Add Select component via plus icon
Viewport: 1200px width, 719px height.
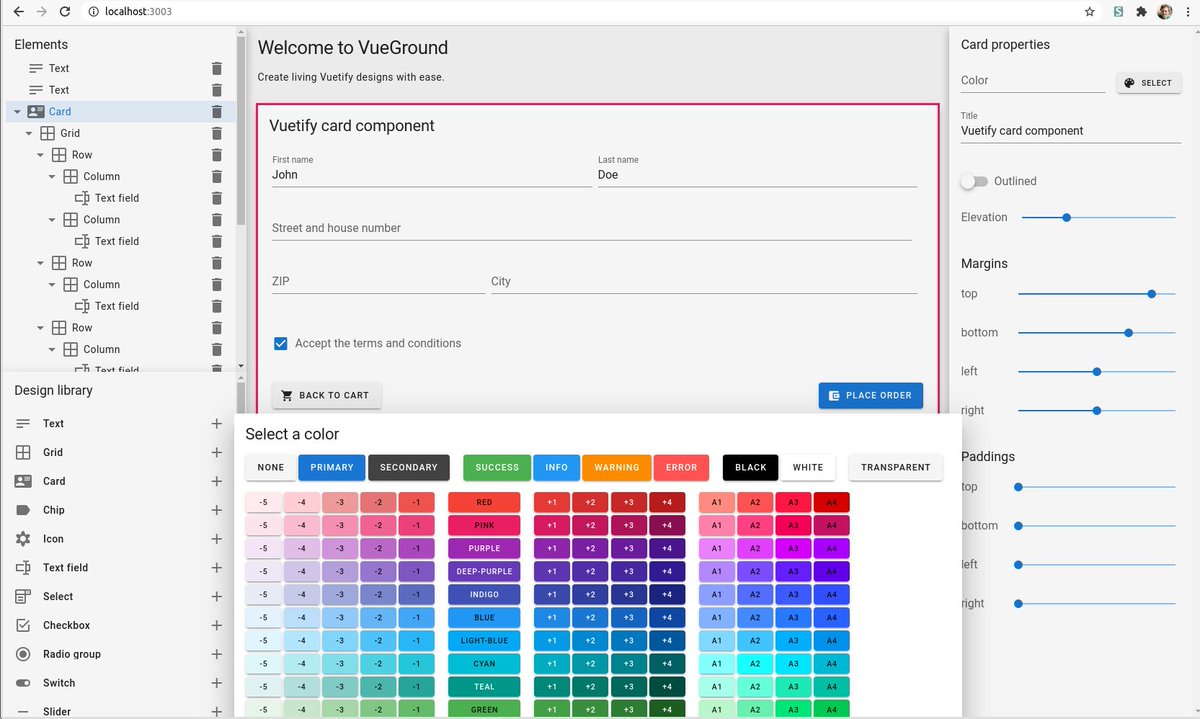point(217,597)
